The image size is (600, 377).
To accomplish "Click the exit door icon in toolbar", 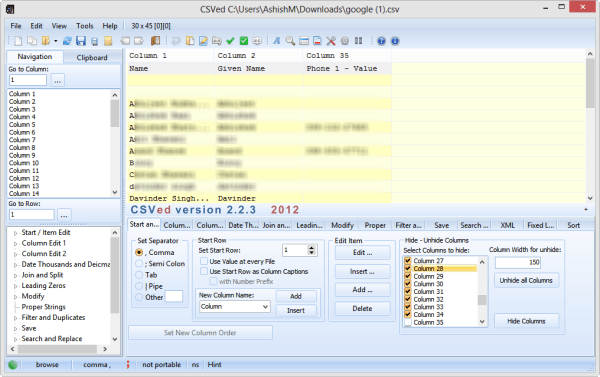I will click(155, 41).
